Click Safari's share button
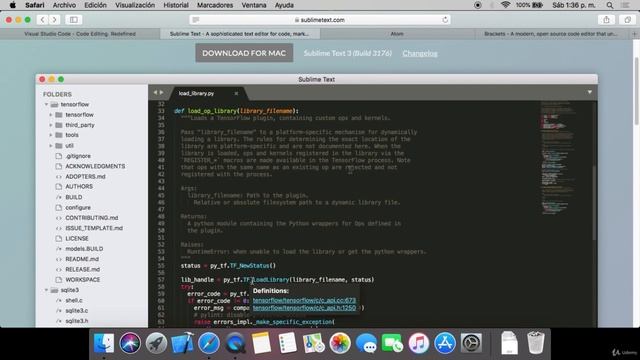The height and width of the screenshot is (360, 640). [607, 20]
